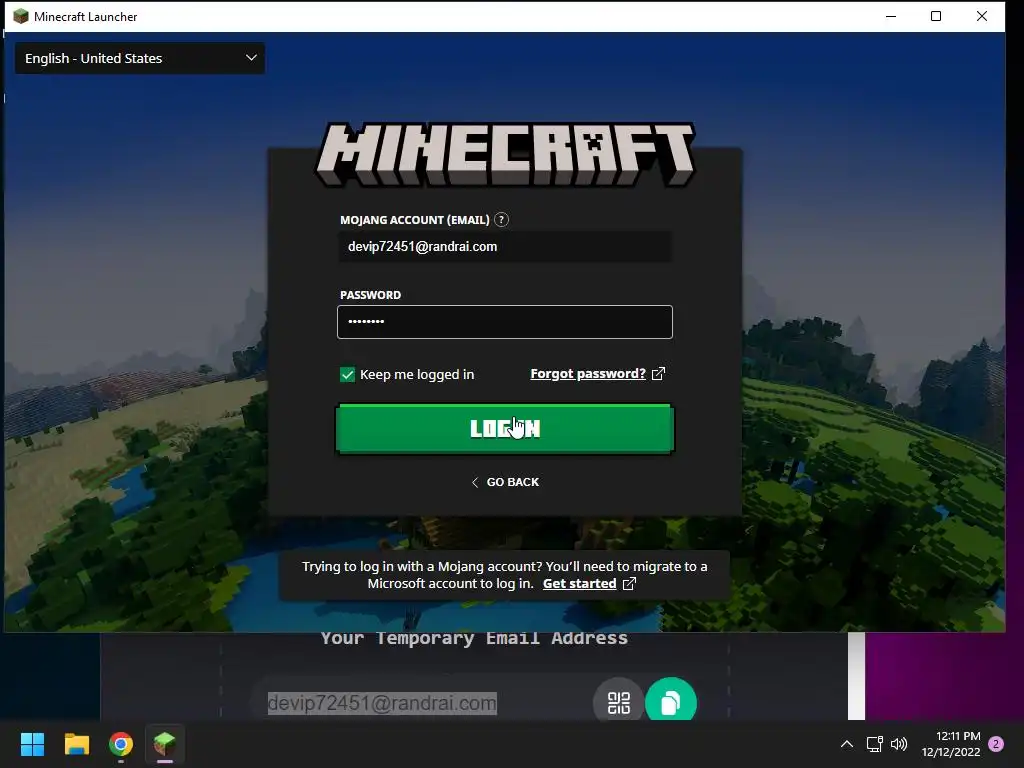Click the green LOG IN button
Screen dimensions: 1024x768
point(505,428)
